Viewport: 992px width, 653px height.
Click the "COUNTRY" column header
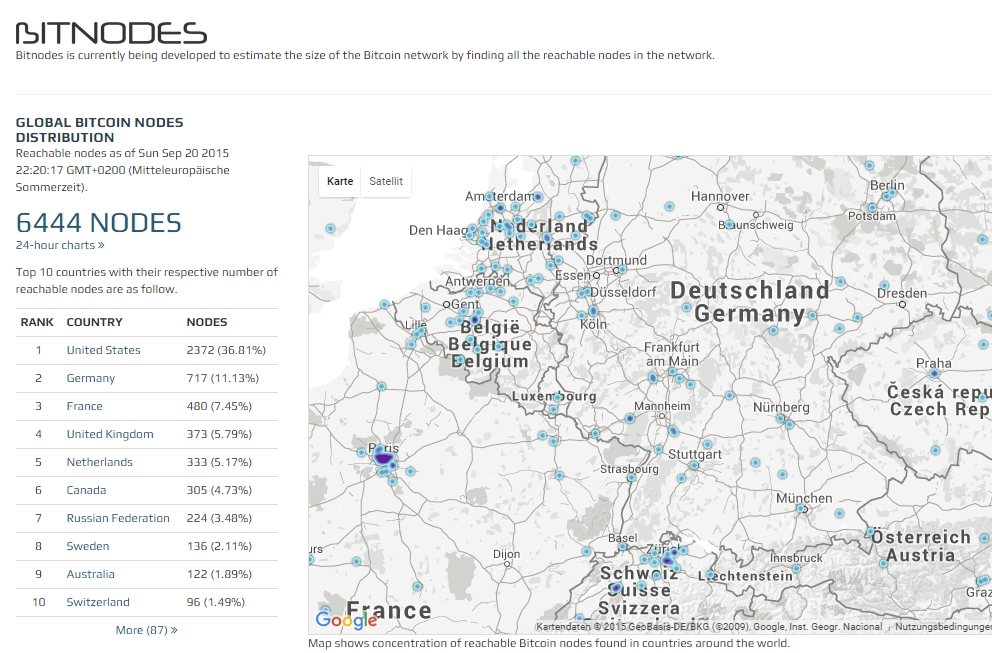94,322
